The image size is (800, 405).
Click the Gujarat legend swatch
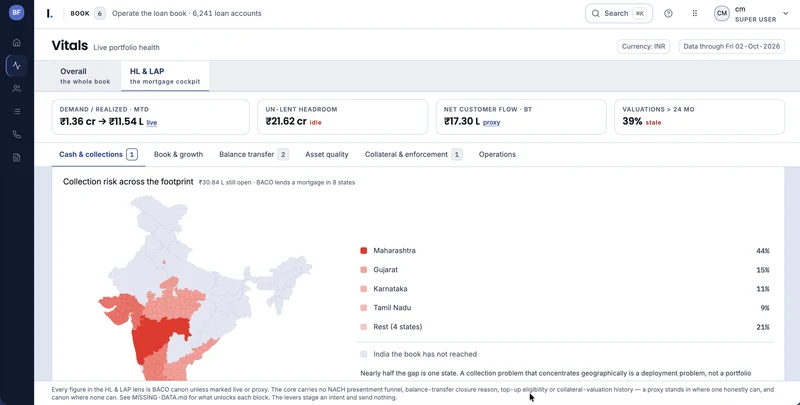[x=363, y=270]
